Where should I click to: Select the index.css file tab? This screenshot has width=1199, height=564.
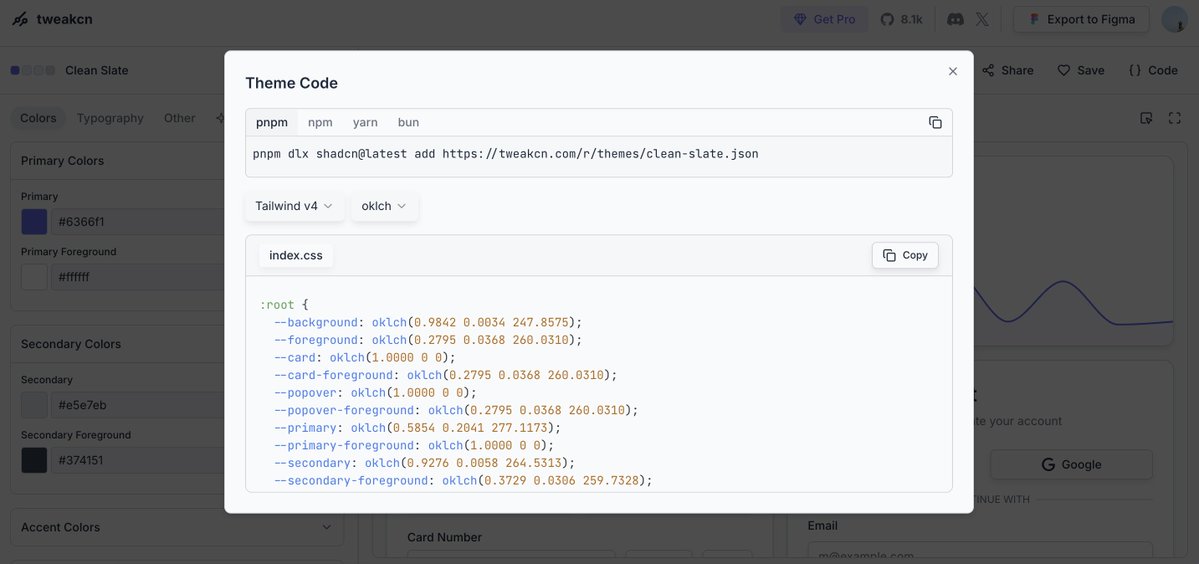296,255
